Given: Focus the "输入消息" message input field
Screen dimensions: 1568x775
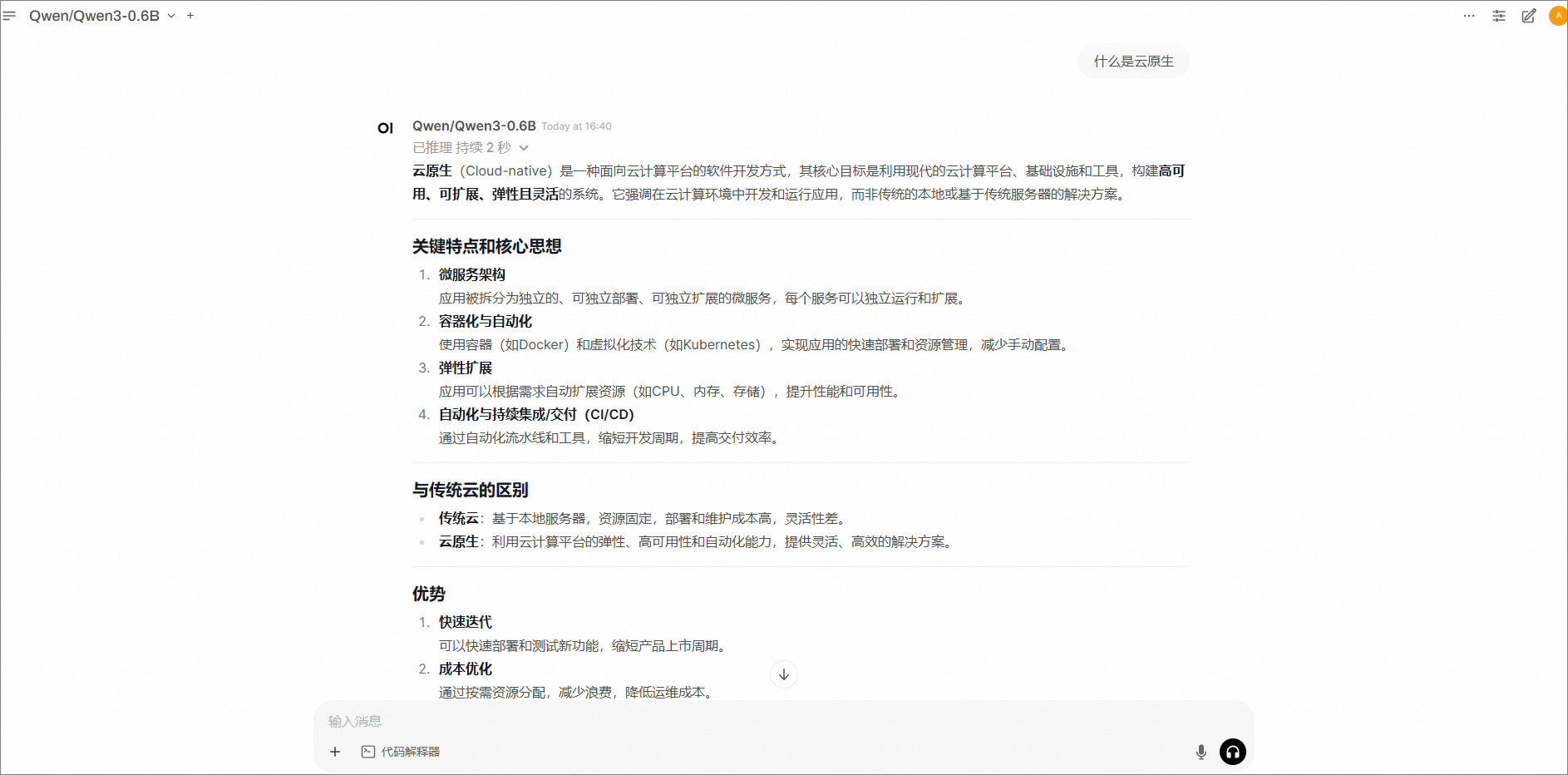Looking at the screenshot, I should point(783,721).
